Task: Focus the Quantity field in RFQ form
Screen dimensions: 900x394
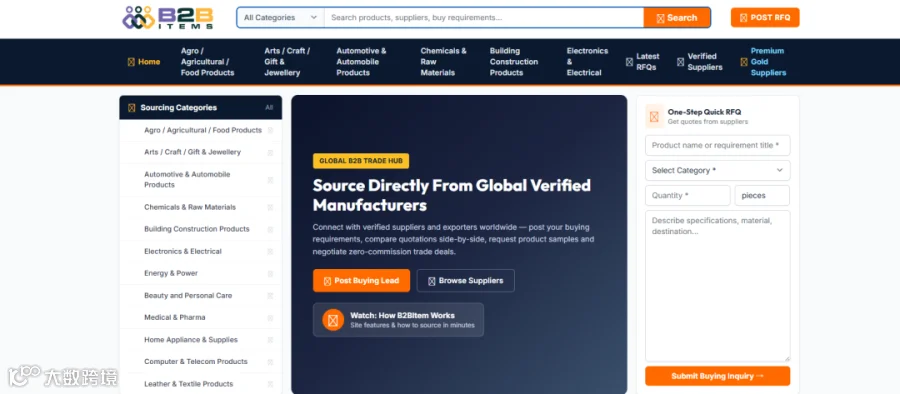Action: (x=688, y=196)
